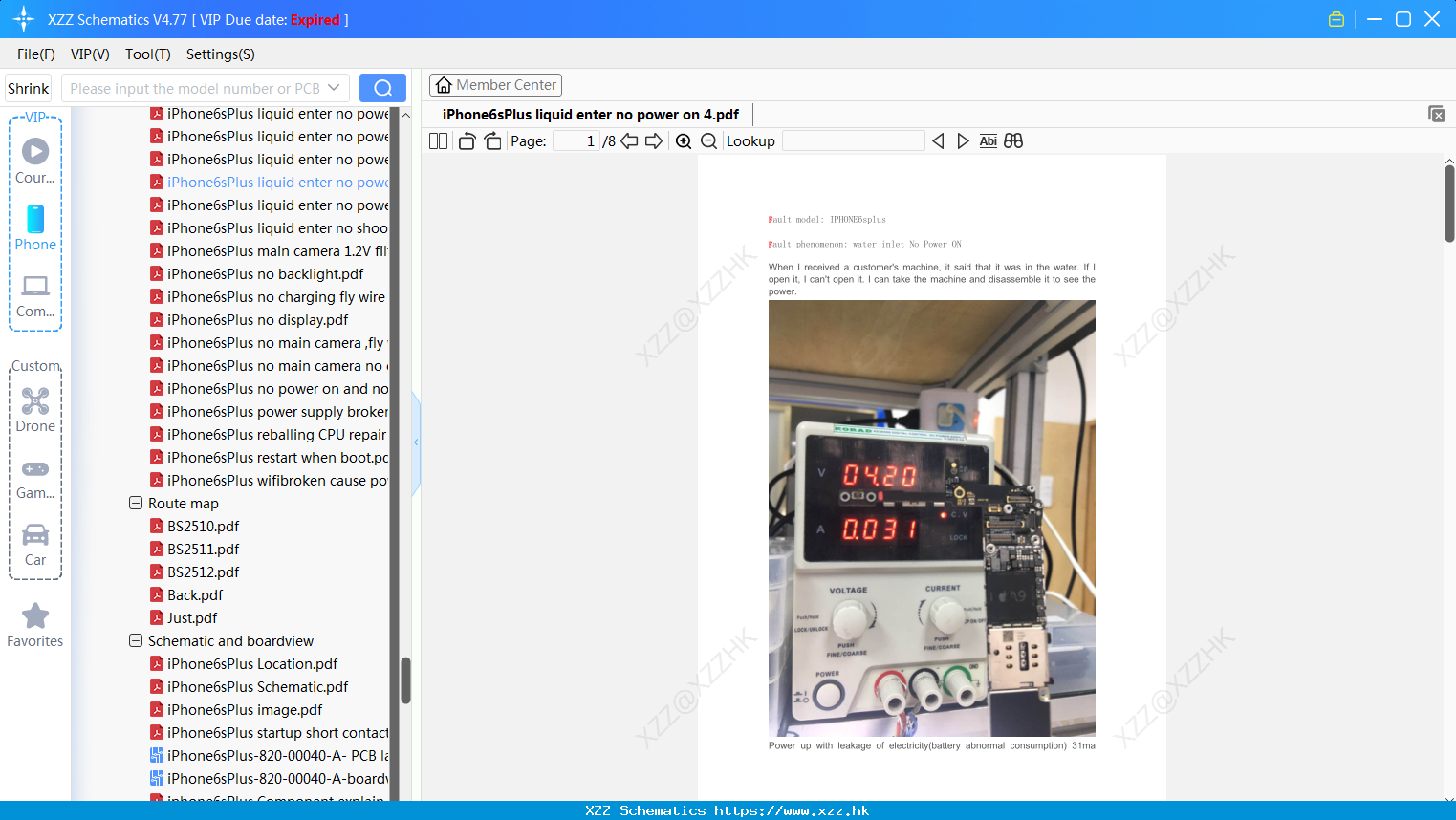Image resolution: width=1456 pixels, height=820 pixels.
Task: Click the file tree vertical scrollbar thumb
Action: [405, 680]
